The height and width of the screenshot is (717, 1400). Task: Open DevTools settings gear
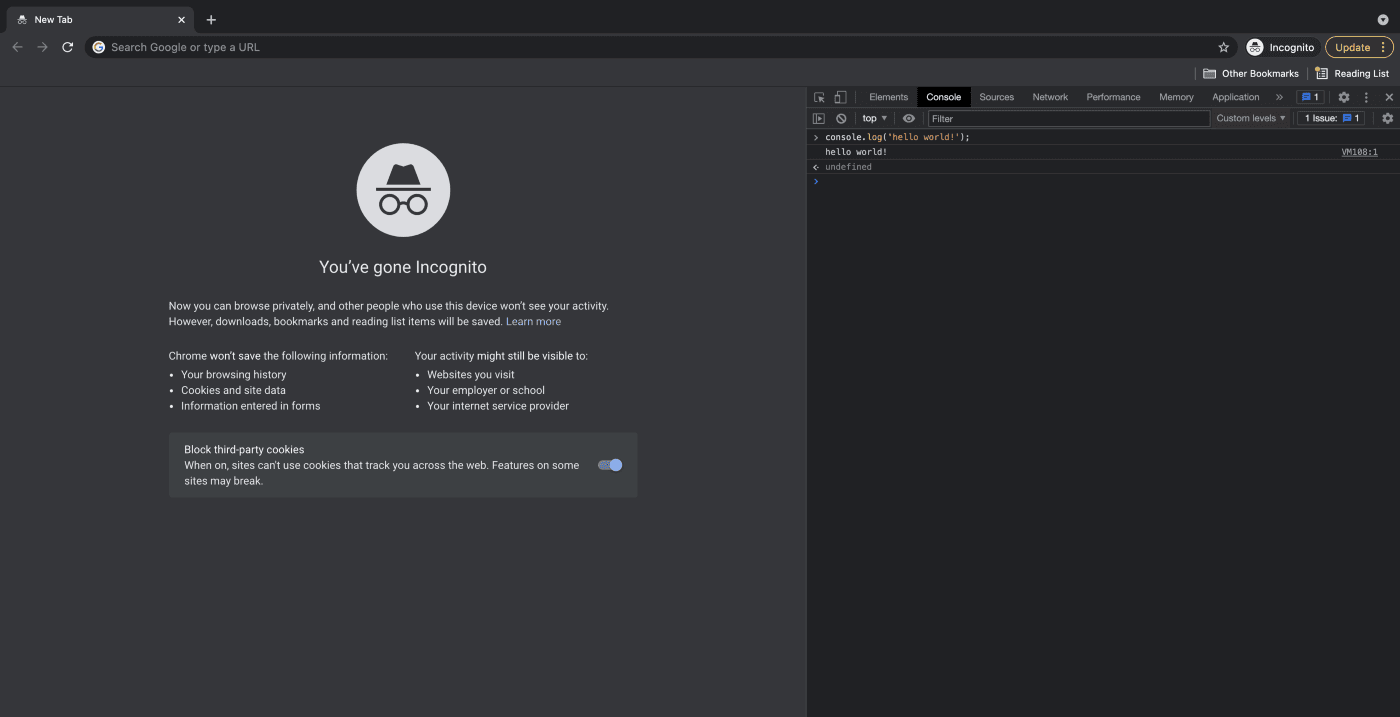tap(1344, 97)
